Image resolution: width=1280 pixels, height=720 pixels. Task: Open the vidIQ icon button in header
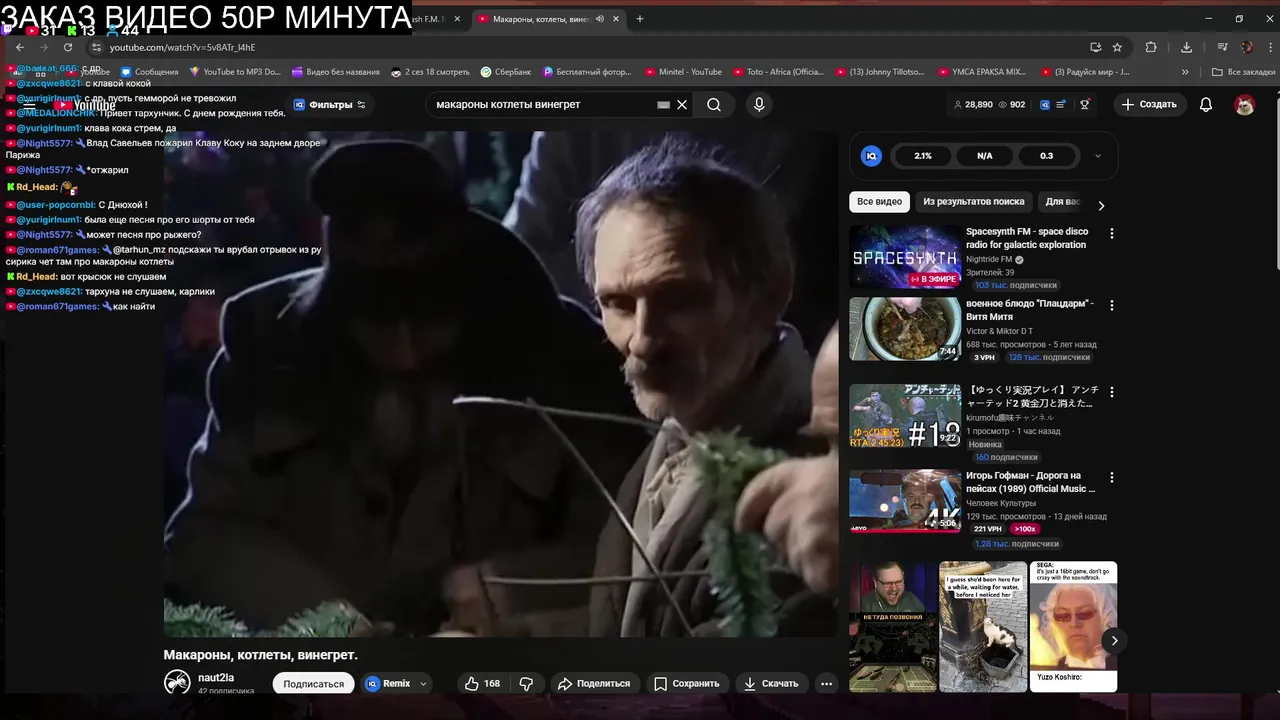(1045, 104)
